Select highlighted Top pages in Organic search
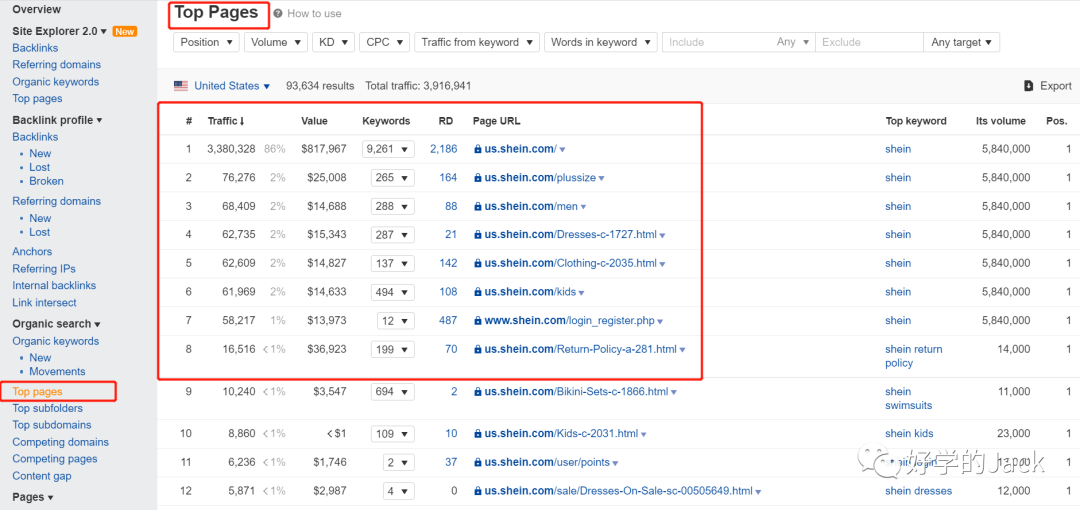Viewport: 1080px width, 510px height. (37, 391)
